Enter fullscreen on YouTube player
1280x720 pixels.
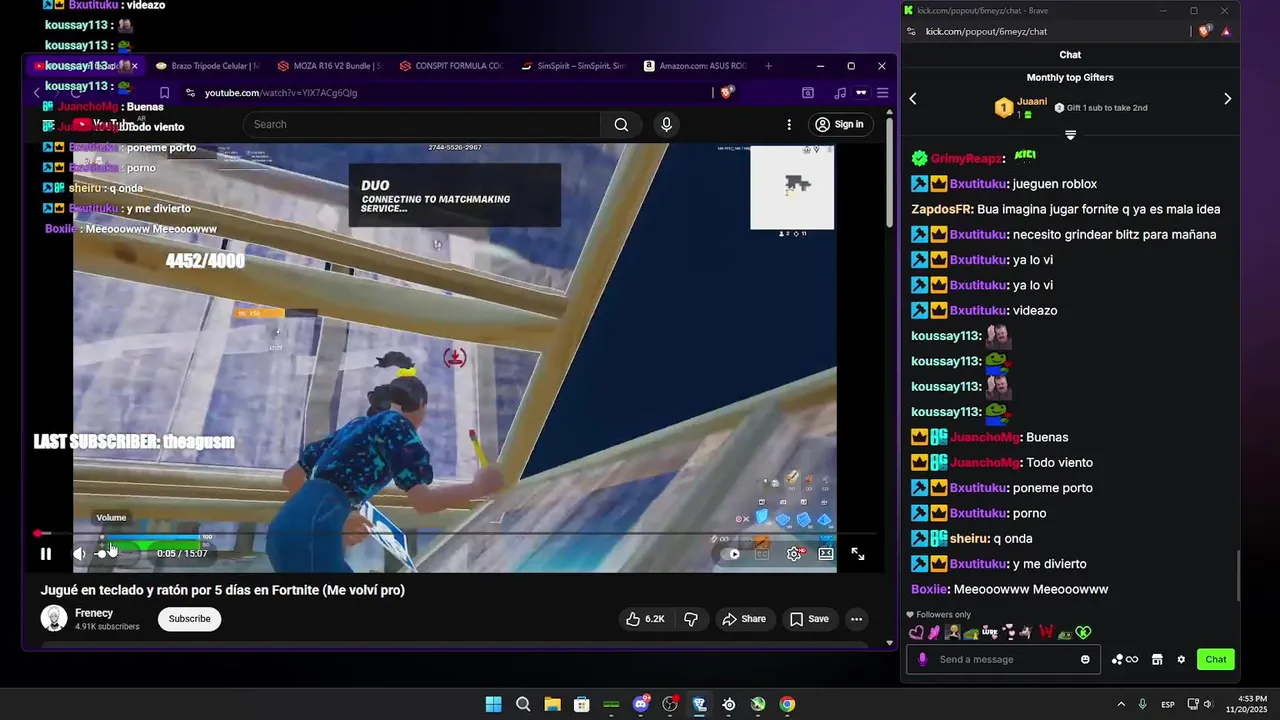pyautogui.click(x=858, y=554)
